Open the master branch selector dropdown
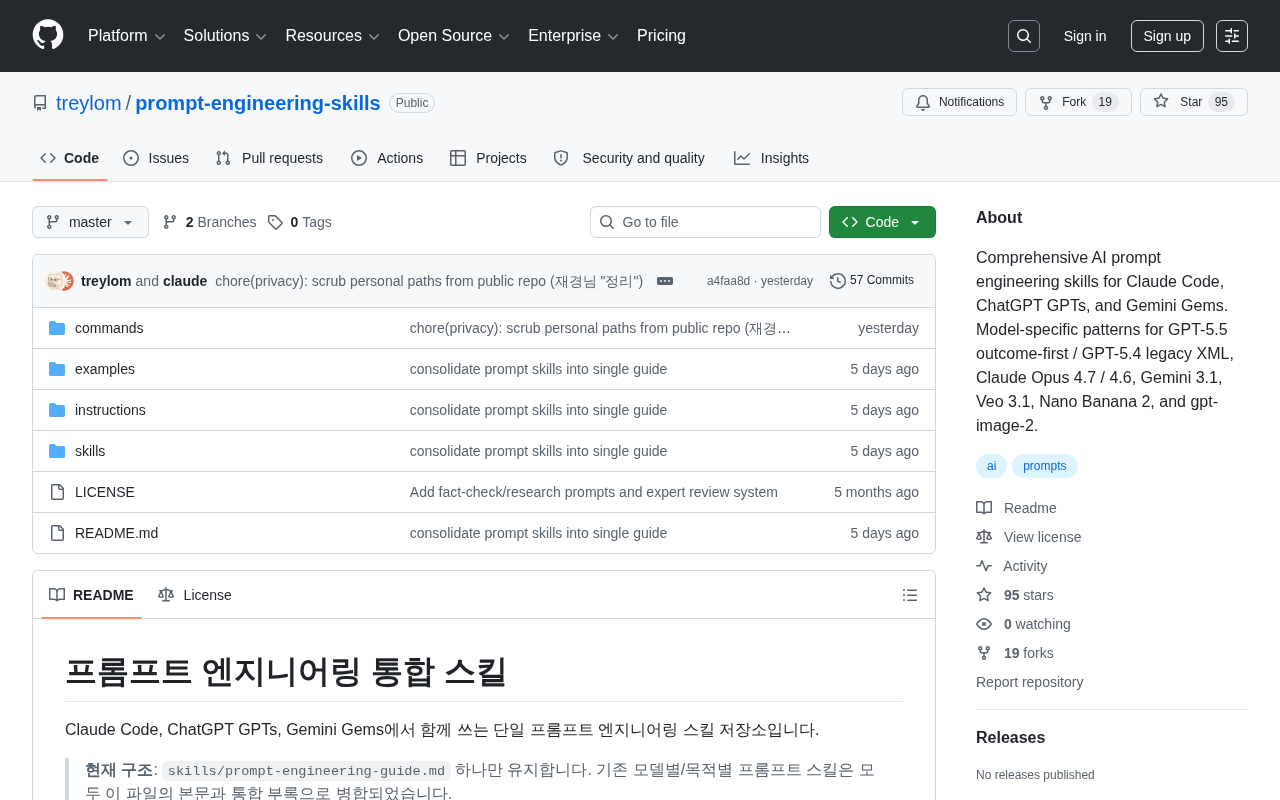The height and width of the screenshot is (800, 1280). click(90, 222)
